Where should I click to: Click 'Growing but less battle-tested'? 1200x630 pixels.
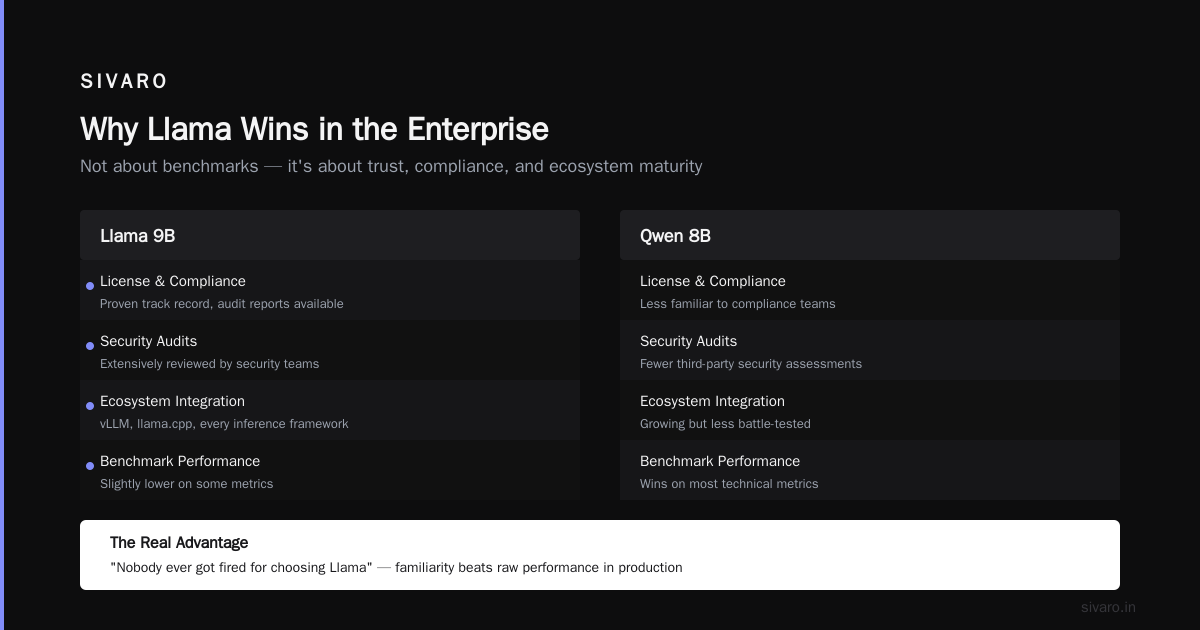click(725, 424)
